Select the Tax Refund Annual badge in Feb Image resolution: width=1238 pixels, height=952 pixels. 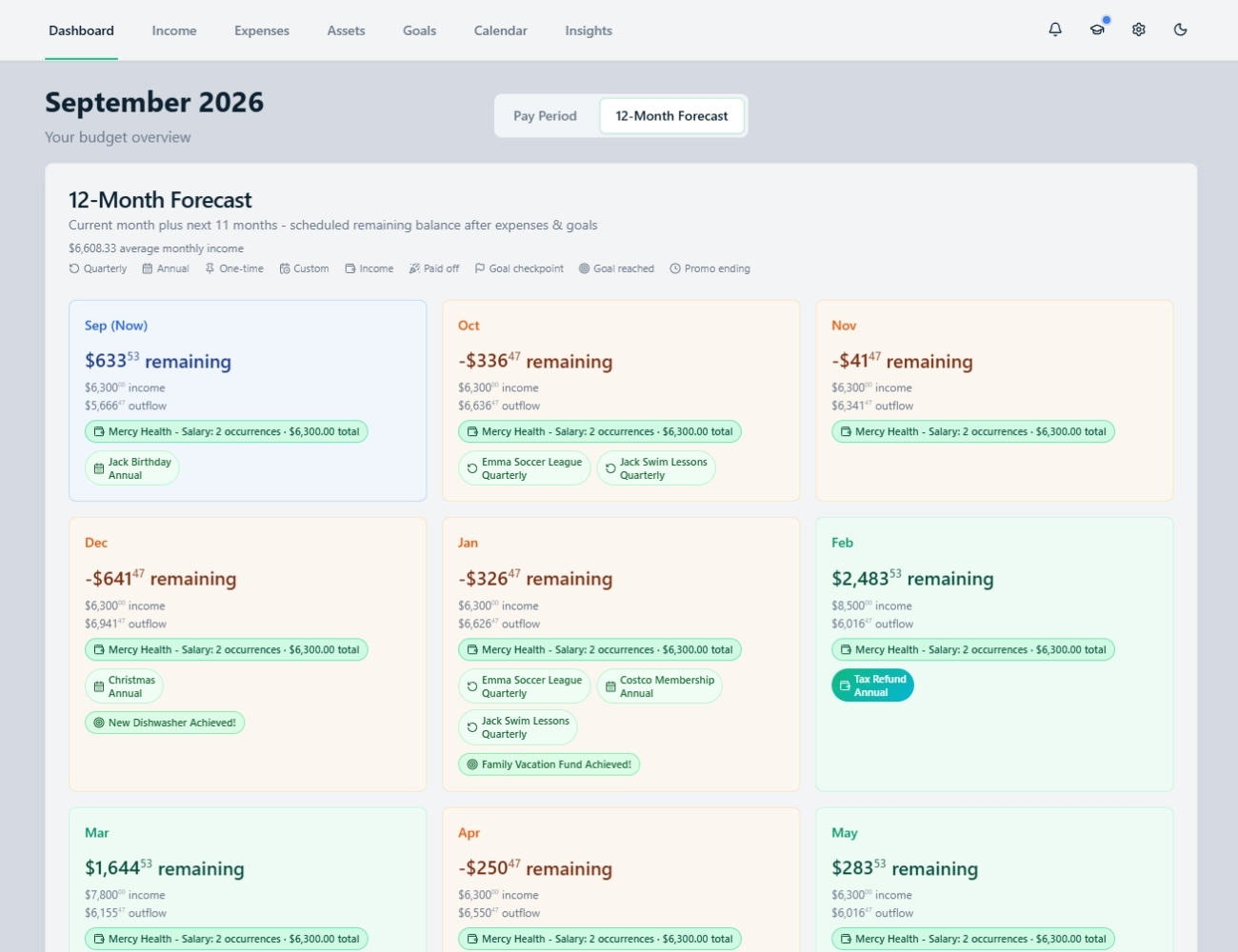(x=872, y=685)
